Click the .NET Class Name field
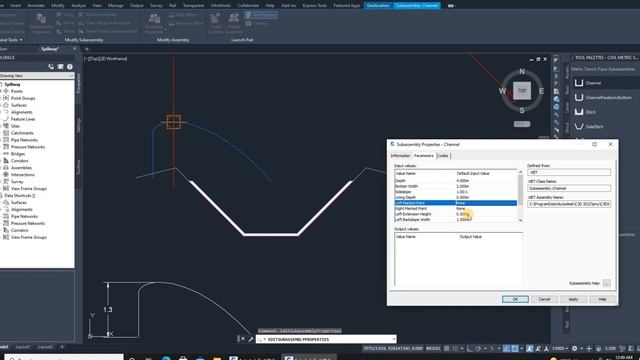Screen dimensions: 640x360 [569, 188]
